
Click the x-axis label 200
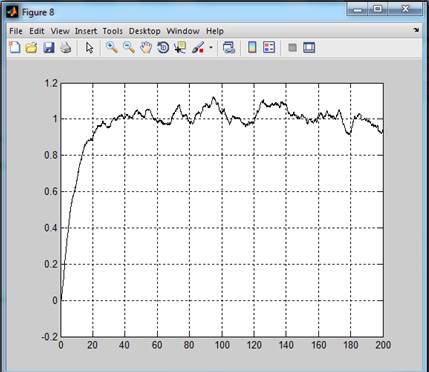click(x=383, y=345)
